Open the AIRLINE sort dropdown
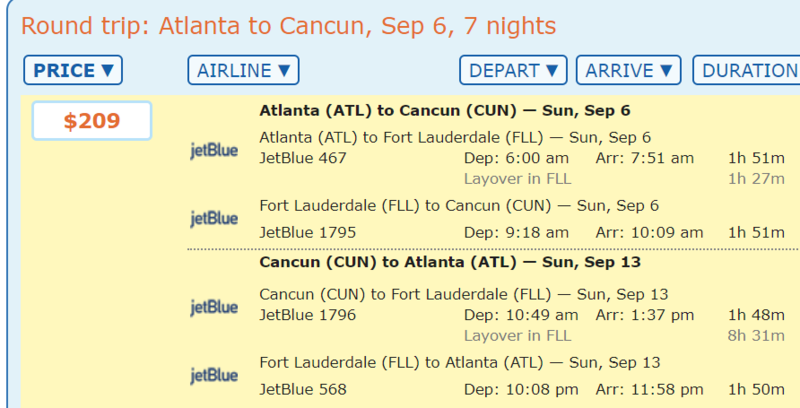This screenshot has height=408, width=800. tap(243, 70)
